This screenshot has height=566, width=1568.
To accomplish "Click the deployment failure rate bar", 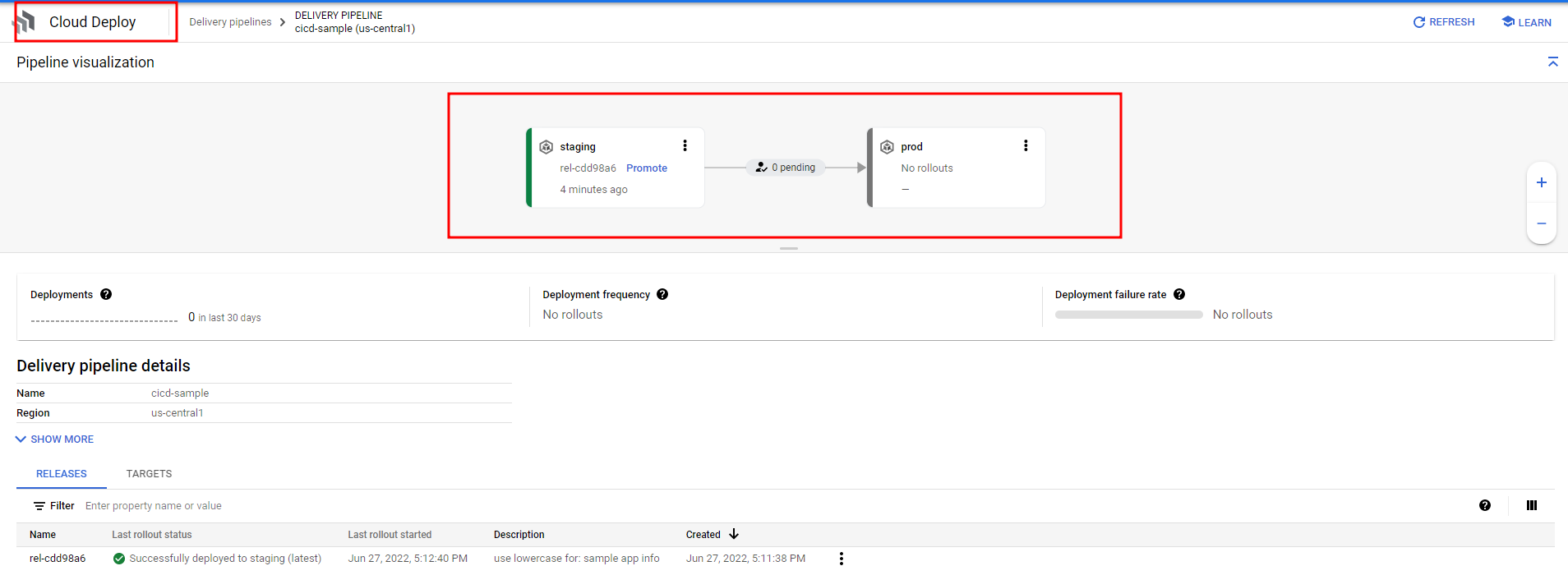I will pyautogui.click(x=1129, y=315).
